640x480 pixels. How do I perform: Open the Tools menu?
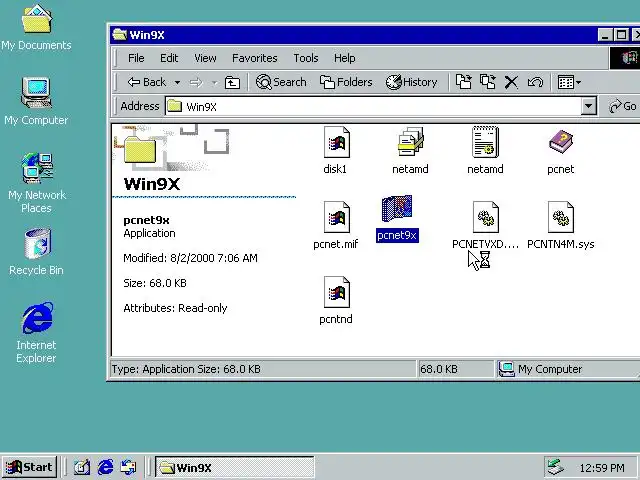(306, 58)
